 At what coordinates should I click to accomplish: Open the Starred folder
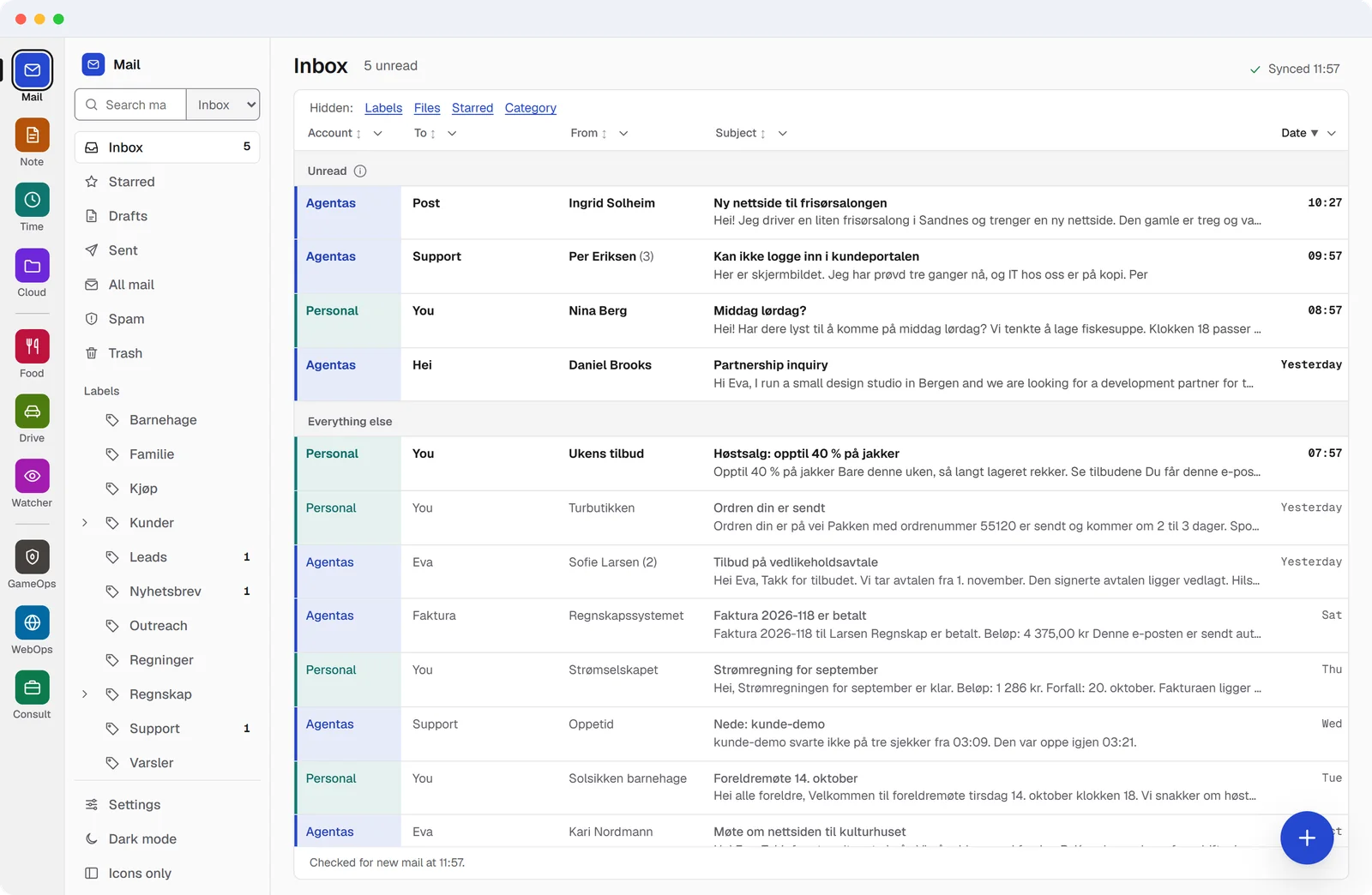point(167,182)
